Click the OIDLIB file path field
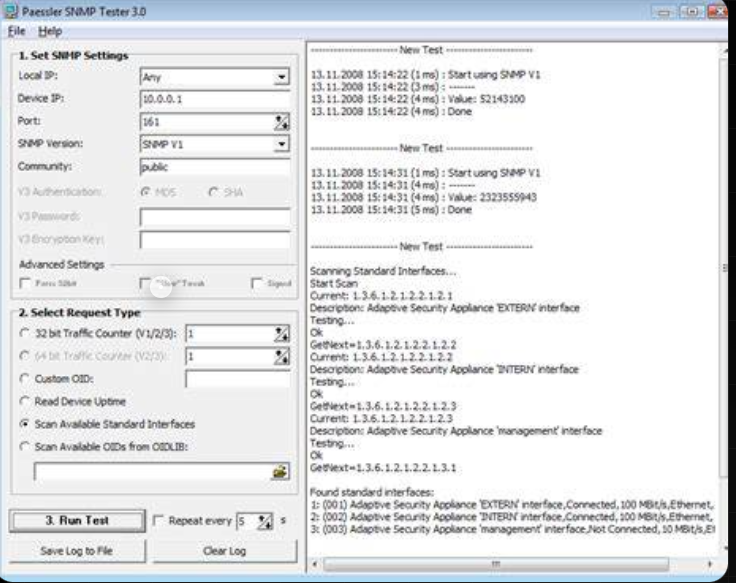This screenshot has height=583, width=736. click(153, 472)
